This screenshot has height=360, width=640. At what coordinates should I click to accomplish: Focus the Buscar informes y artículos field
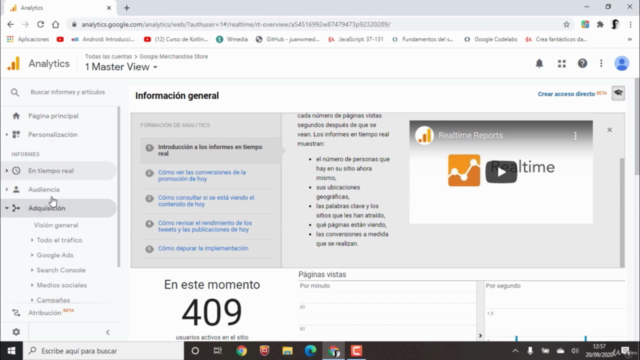pyautogui.click(x=68, y=92)
